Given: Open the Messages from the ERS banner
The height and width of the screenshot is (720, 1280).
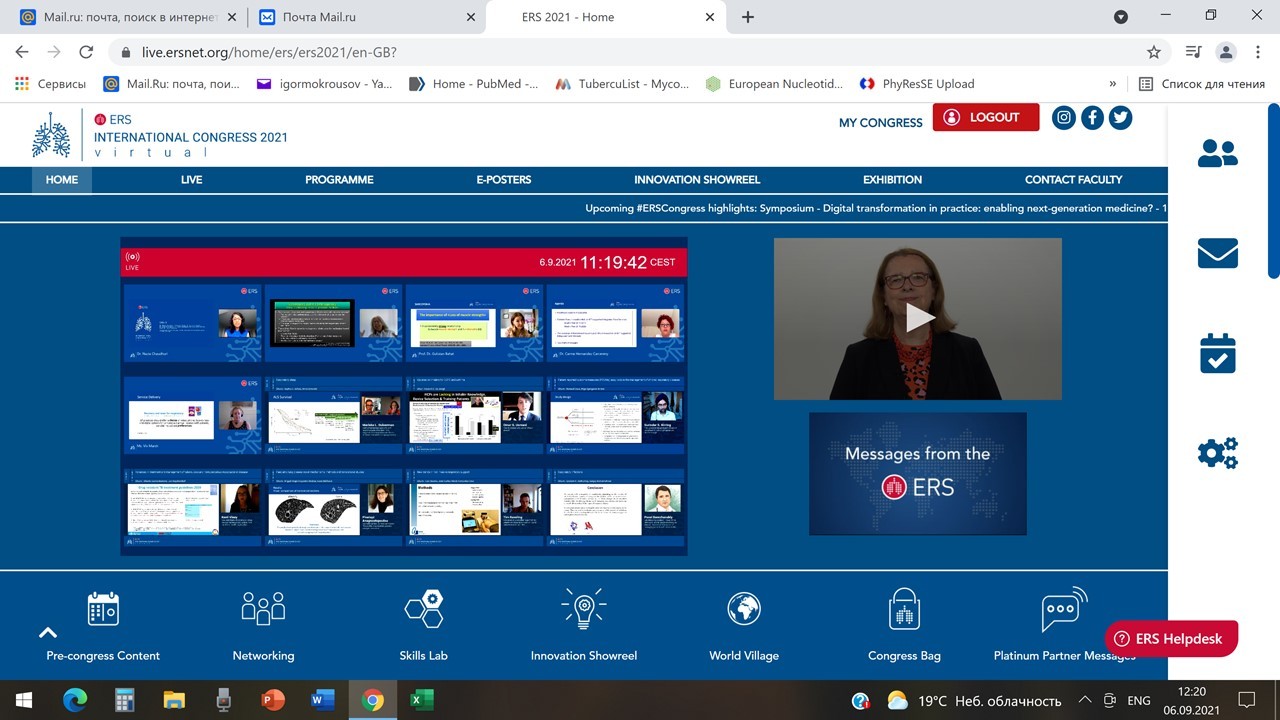Looking at the screenshot, I should point(918,473).
